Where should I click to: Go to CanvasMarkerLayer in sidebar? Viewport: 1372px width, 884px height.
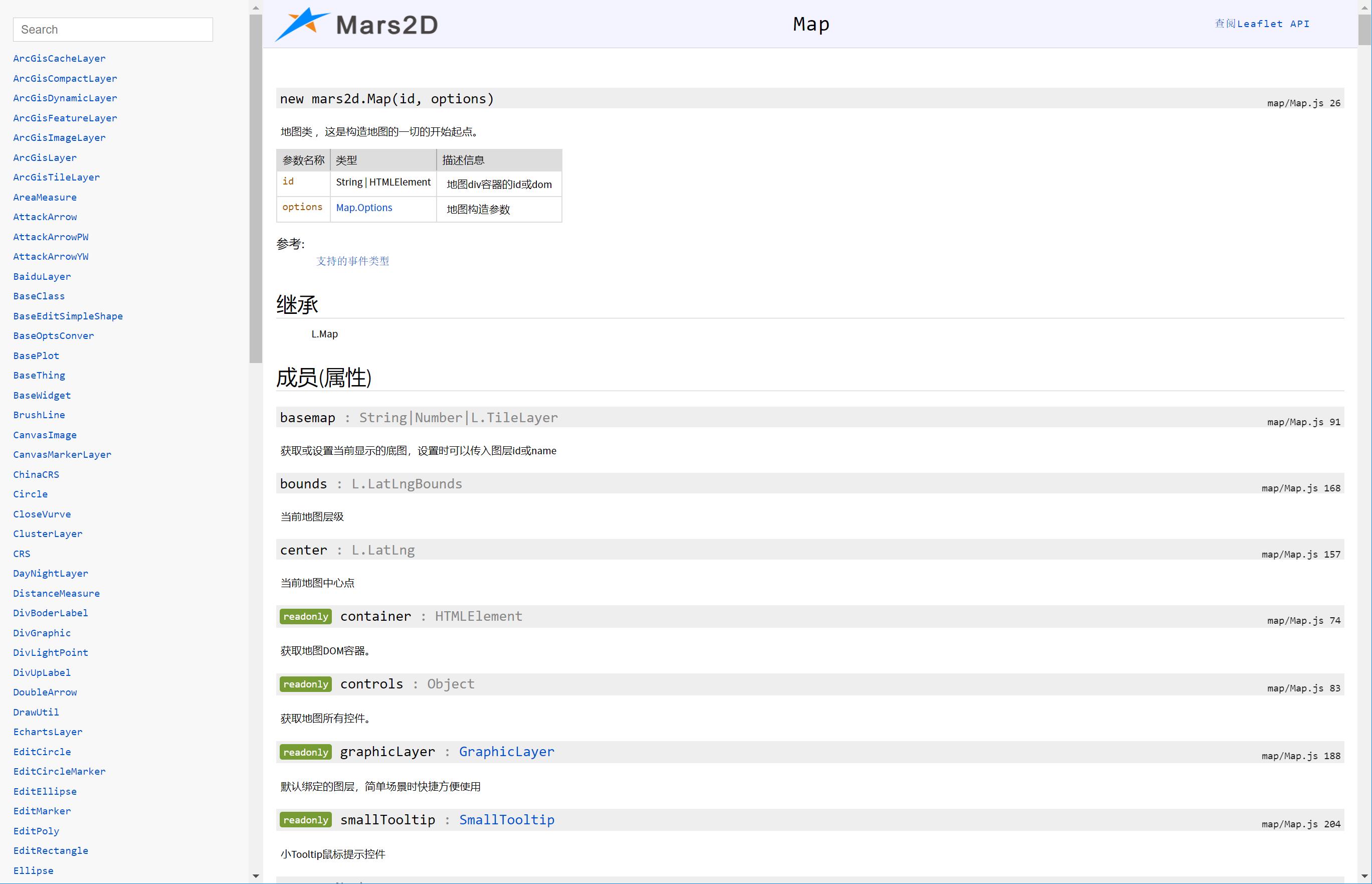point(62,455)
